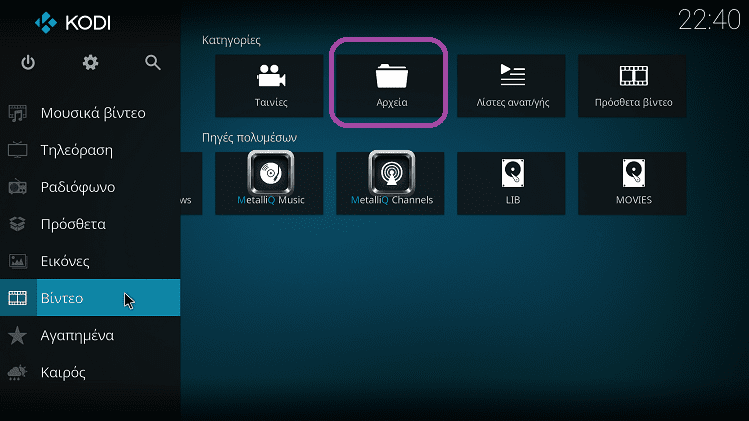Go to Καιρός weather
749x421 pixels.
[x=90, y=372]
